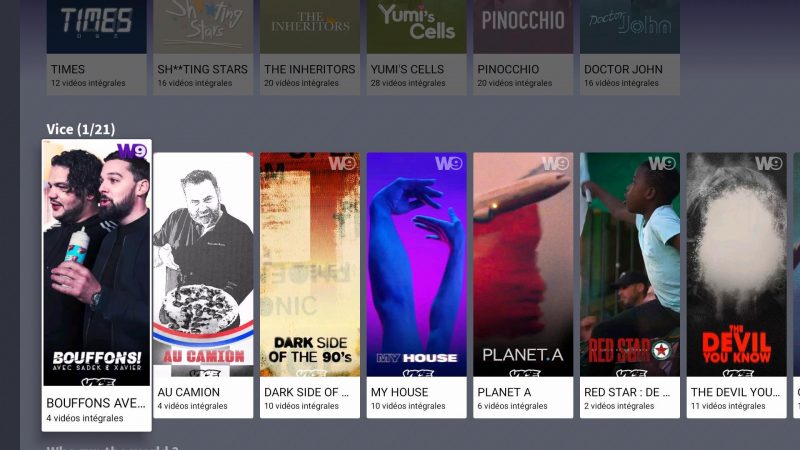
Task: Click the W9 logo on Bouffons card
Action: [x=132, y=151]
